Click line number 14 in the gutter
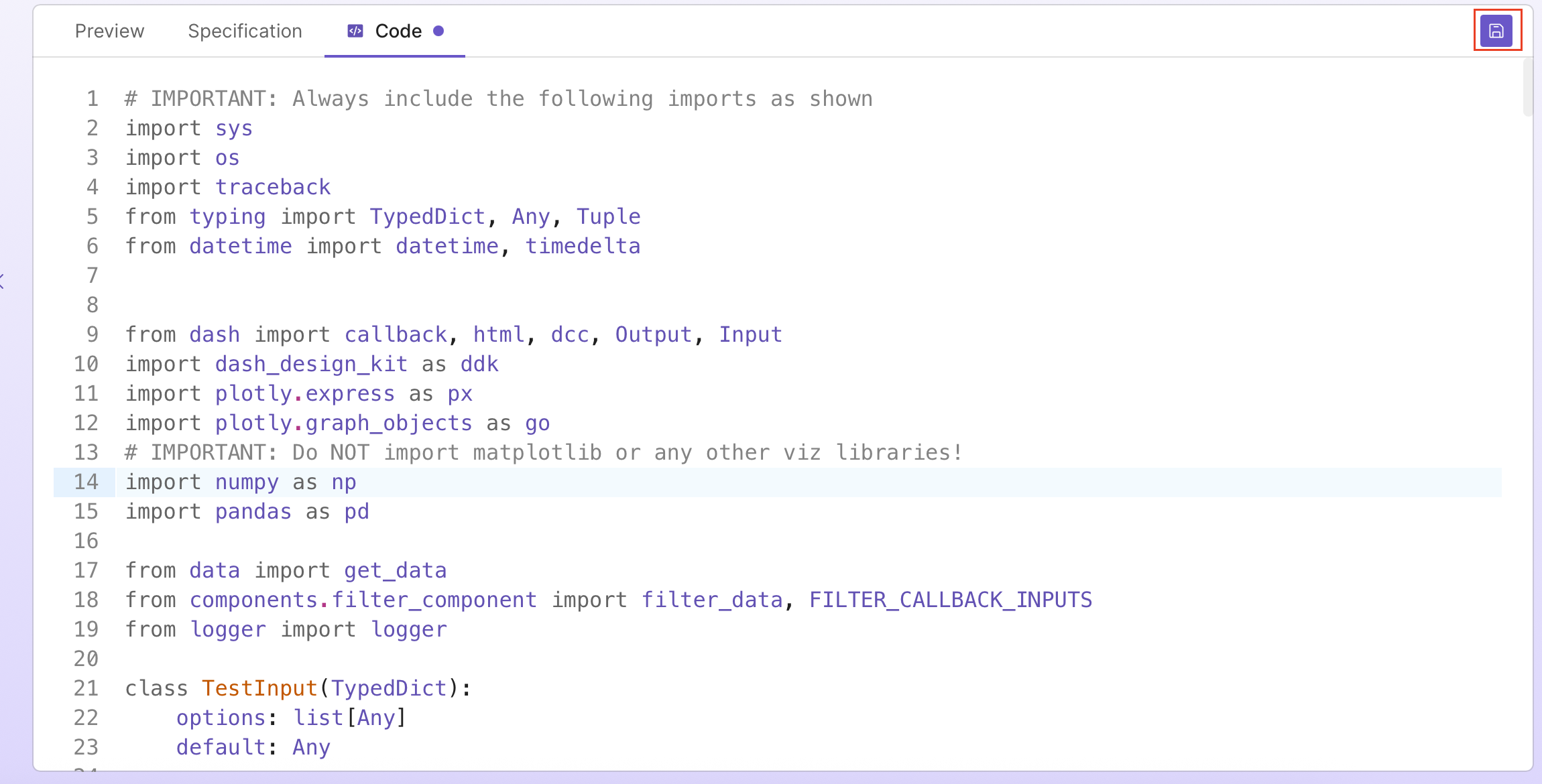Image resolution: width=1542 pixels, height=784 pixels. pos(86,482)
